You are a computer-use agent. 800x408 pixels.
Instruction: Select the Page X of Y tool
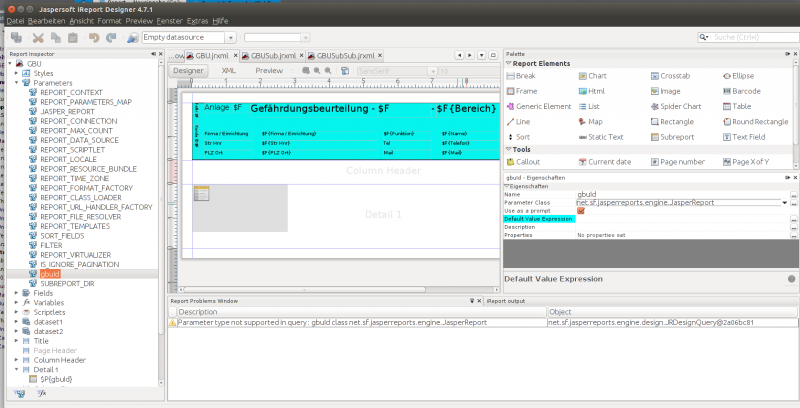point(746,162)
